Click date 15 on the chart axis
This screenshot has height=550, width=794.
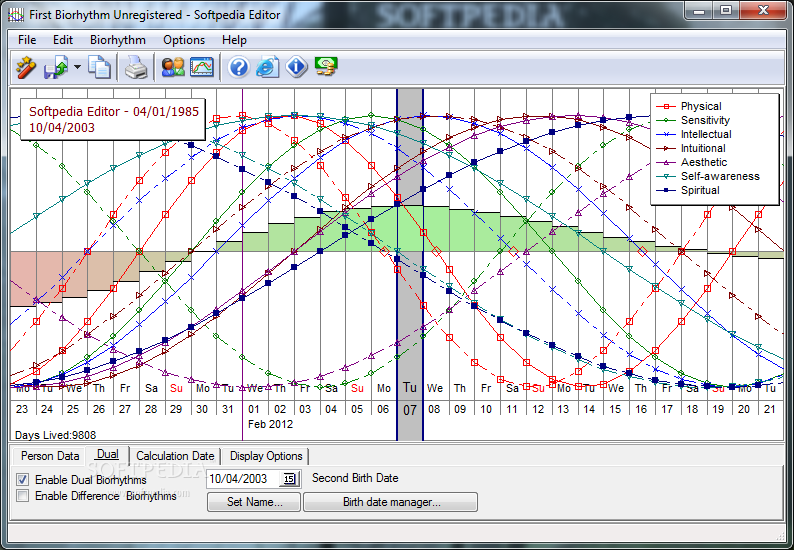click(x=615, y=409)
